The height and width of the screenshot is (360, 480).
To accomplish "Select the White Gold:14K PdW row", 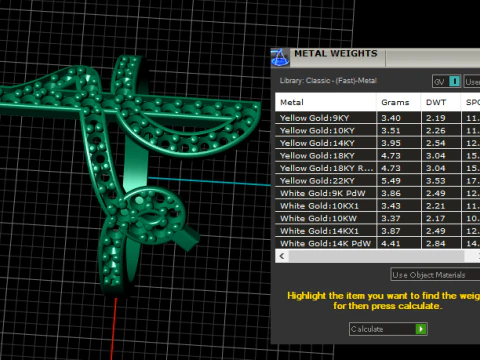I will coord(377,243).
